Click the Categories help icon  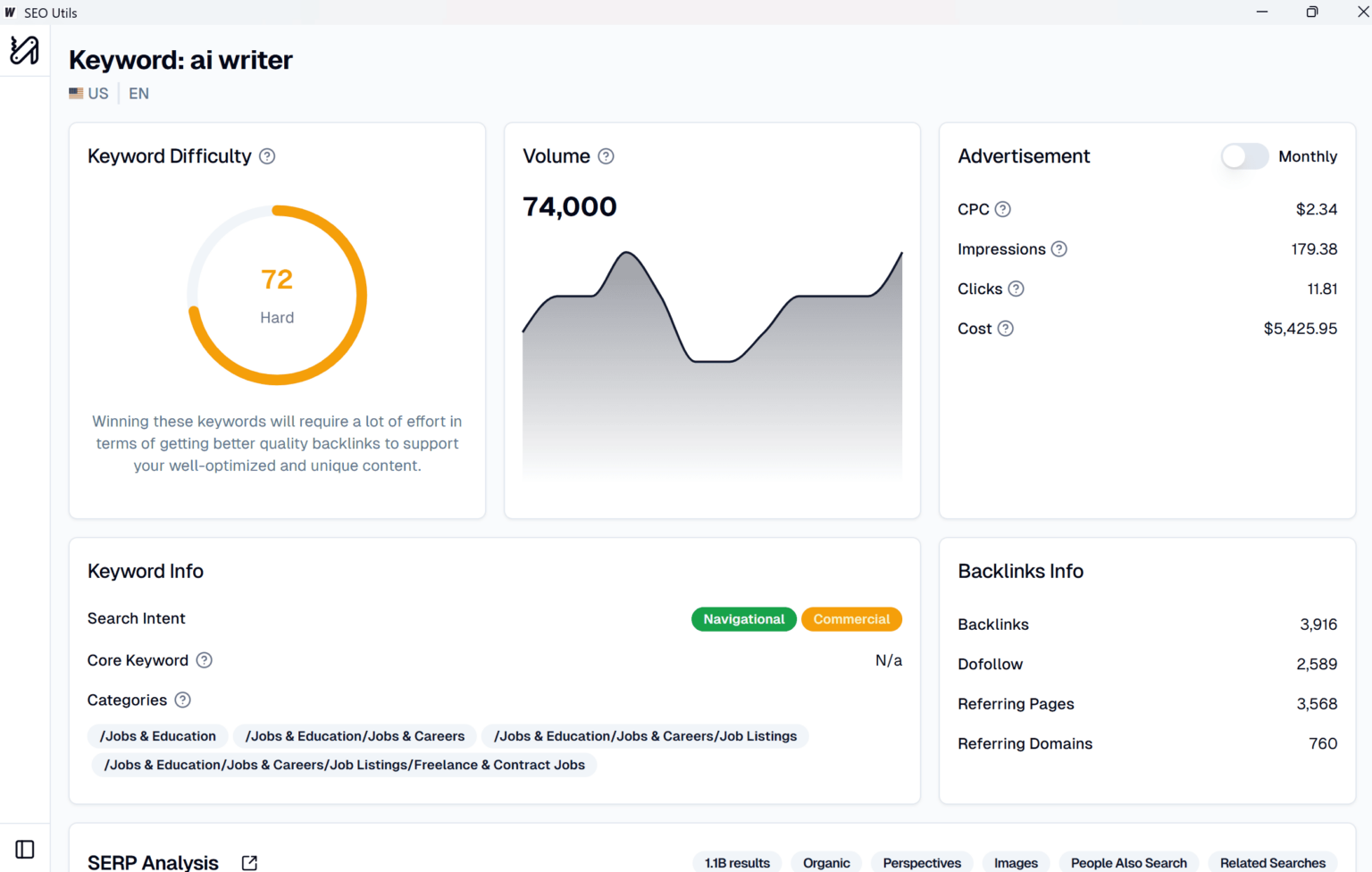pyautogui.click(x=183, y=700)
